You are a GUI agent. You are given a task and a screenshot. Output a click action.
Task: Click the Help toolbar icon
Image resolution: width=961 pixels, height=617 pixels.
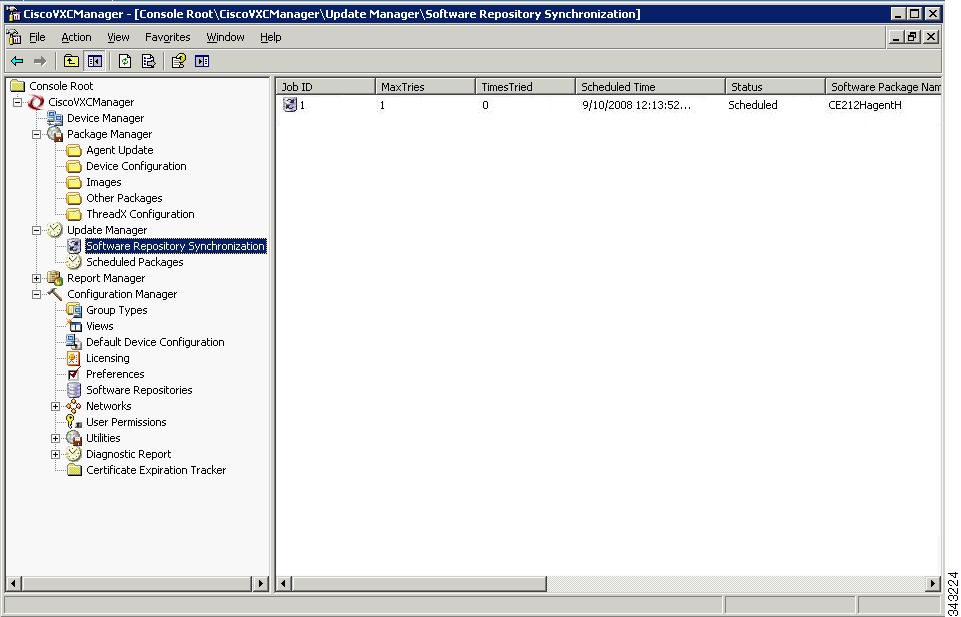point(178,61)
